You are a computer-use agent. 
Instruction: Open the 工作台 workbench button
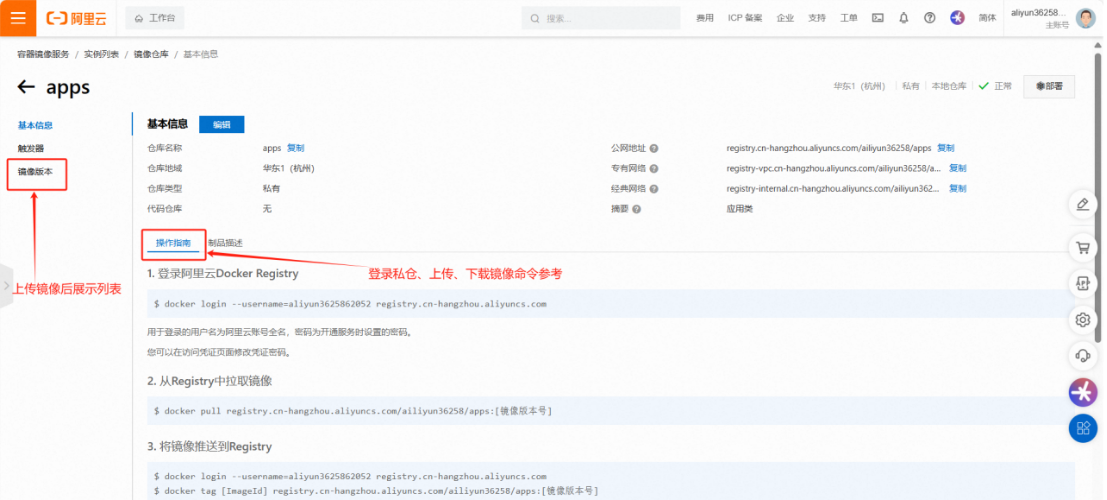coord(155,18)
